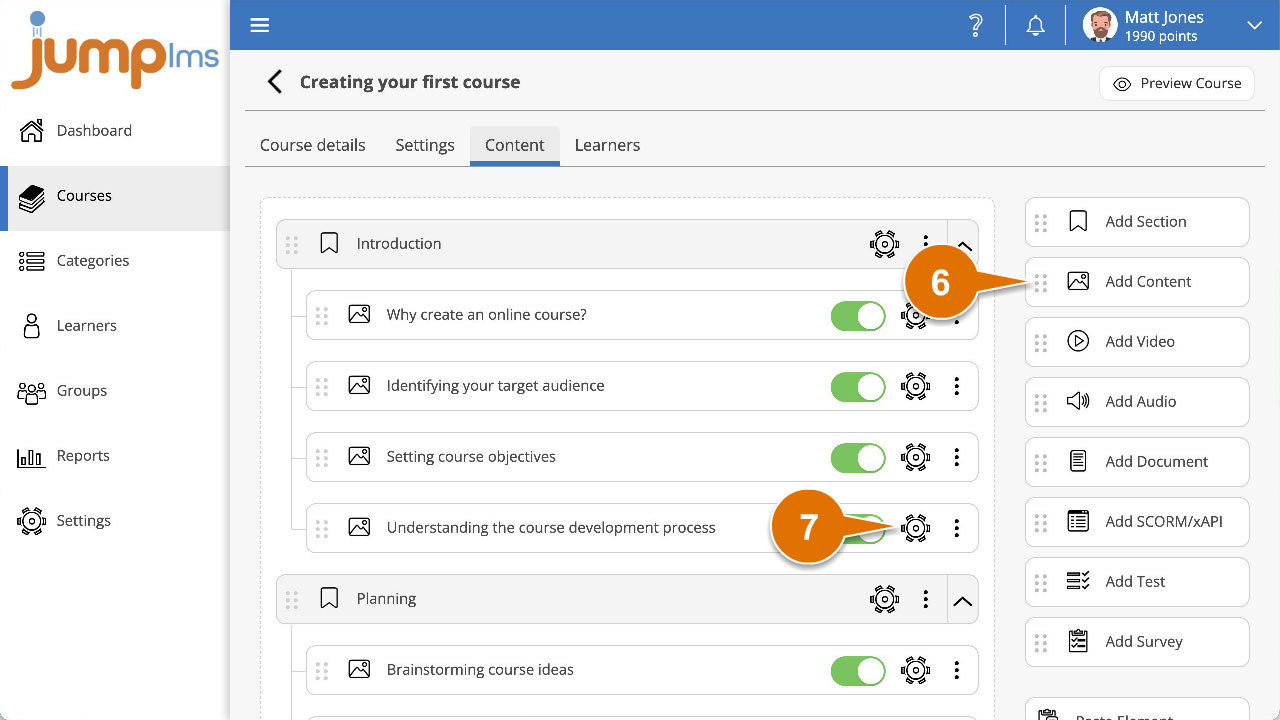The width and height of the screenshot is (1280, 720).
Task: Open gear settings for 'Brainstorming course ideas'
Action: tap(915, 671)
